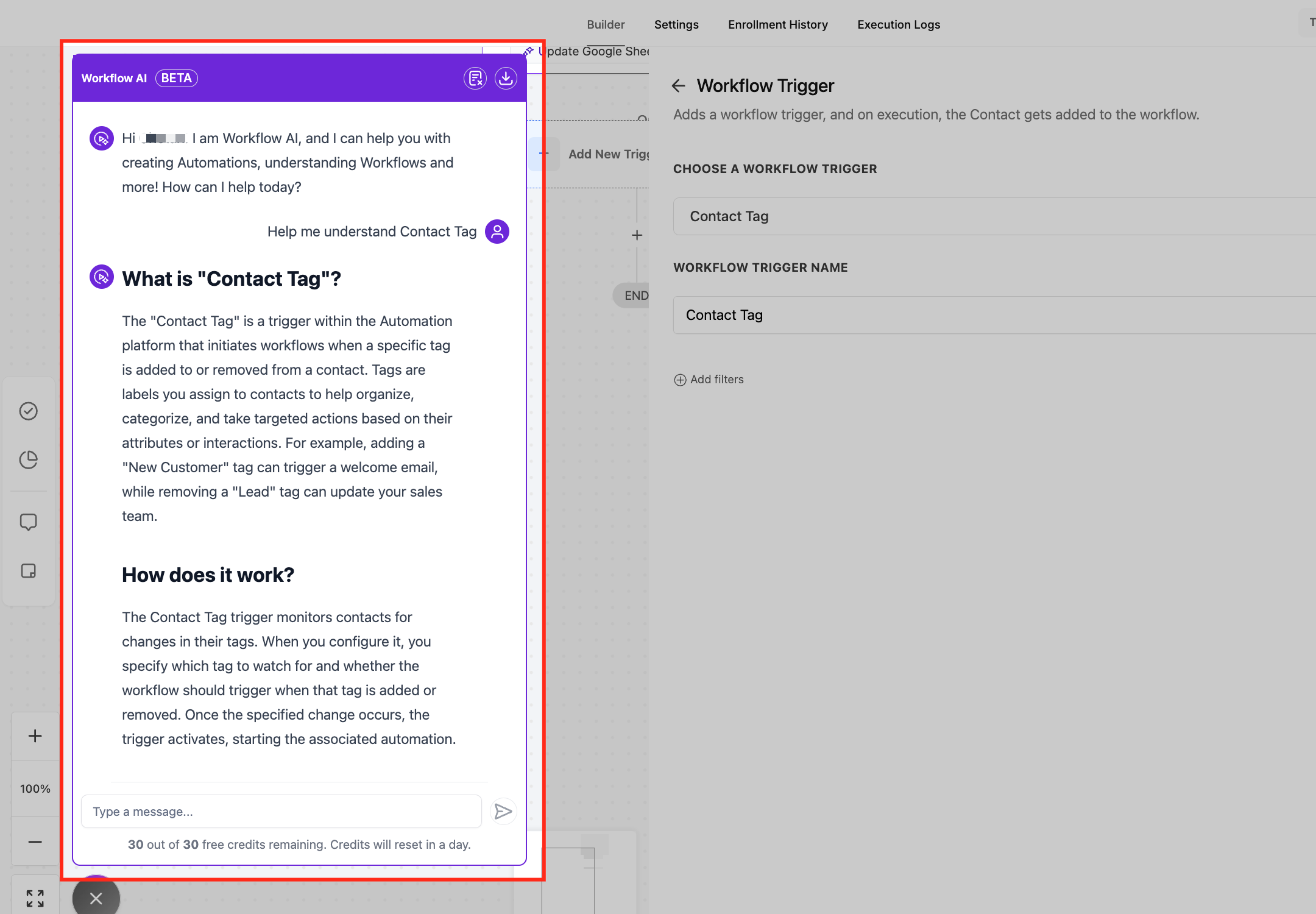Go to the Execution Logs tab
Screen dimensions: 1316x914
click(x=899, y=24)
